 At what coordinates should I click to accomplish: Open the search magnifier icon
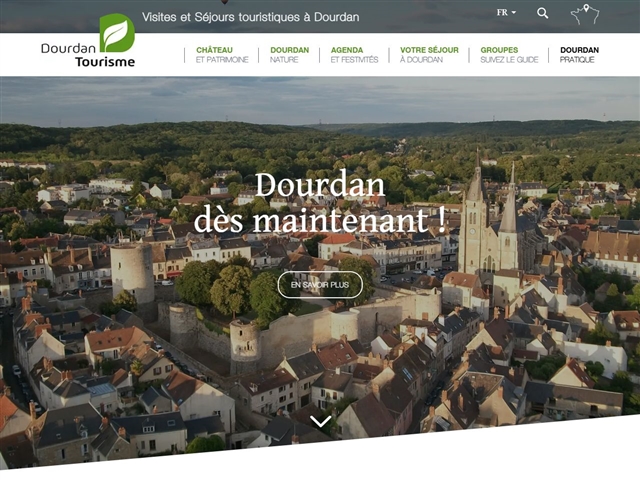pyautogui.click(x=542, y=13)
